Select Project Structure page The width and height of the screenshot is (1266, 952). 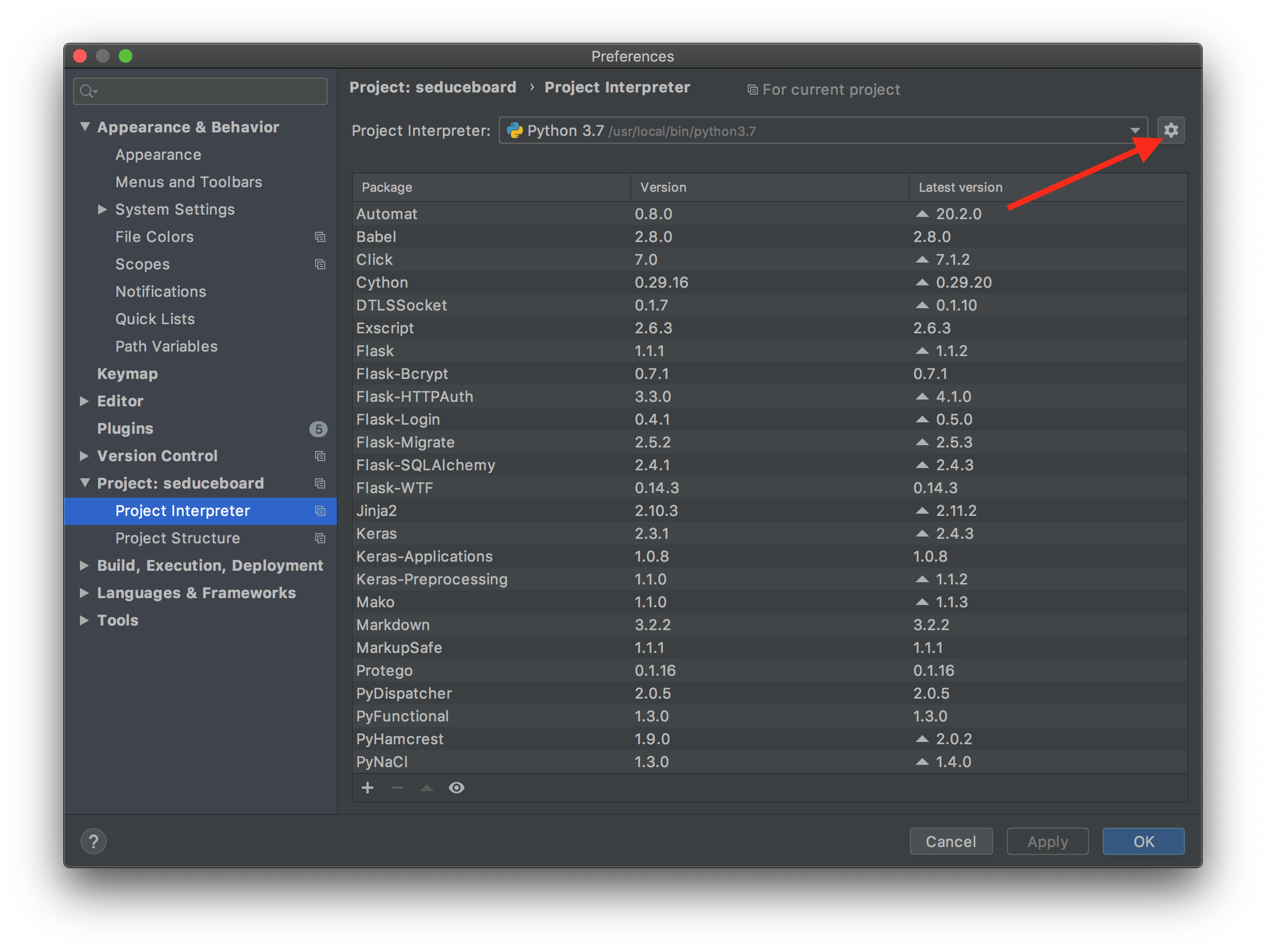coord(178,538)
